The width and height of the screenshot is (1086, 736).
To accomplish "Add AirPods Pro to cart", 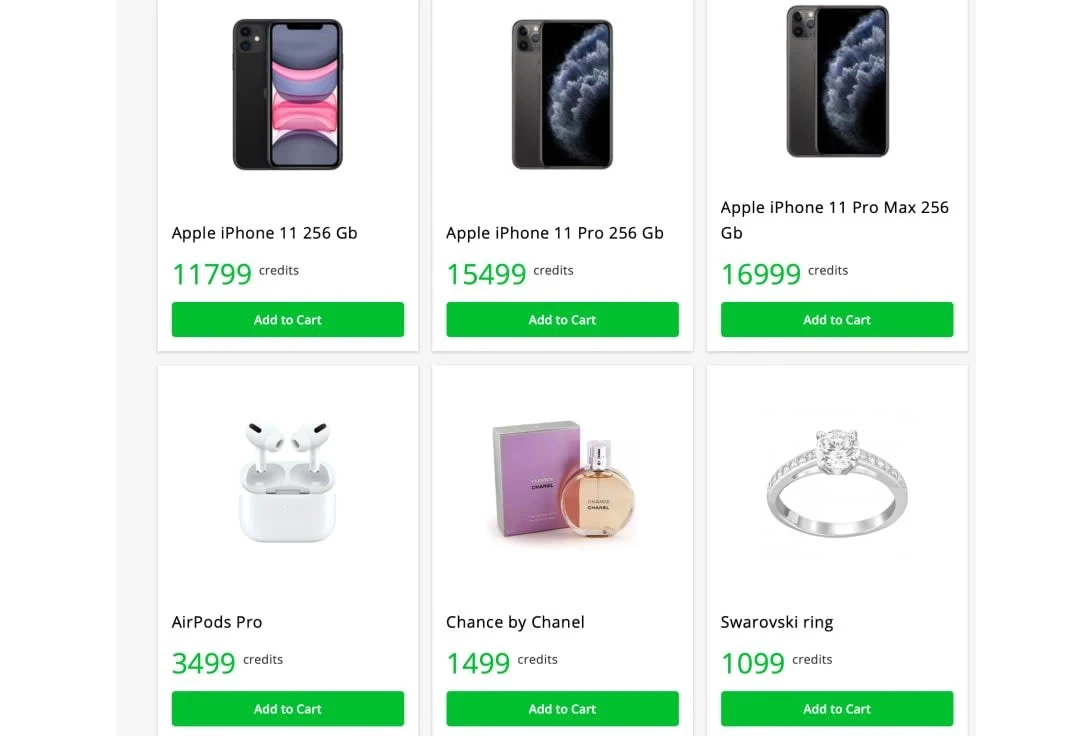I will (x=288, y=709).
